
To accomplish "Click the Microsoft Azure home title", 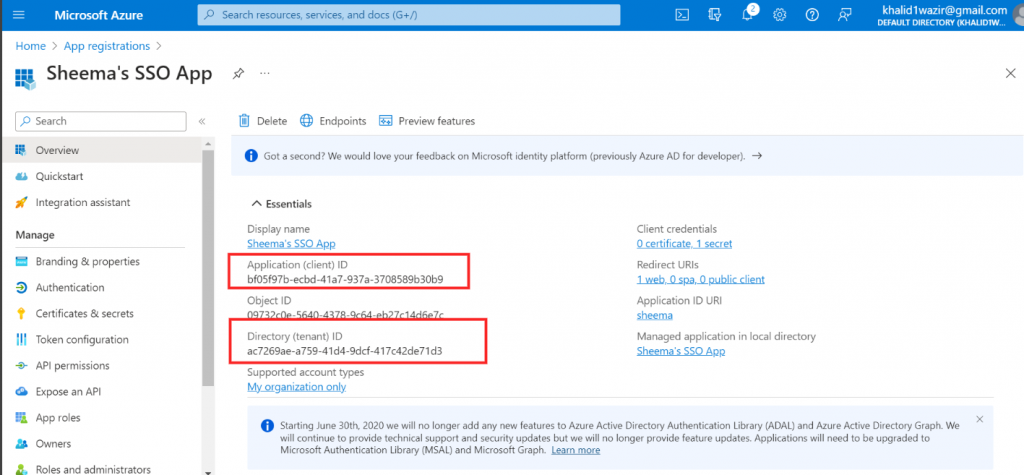I will [x=97, y=14].
